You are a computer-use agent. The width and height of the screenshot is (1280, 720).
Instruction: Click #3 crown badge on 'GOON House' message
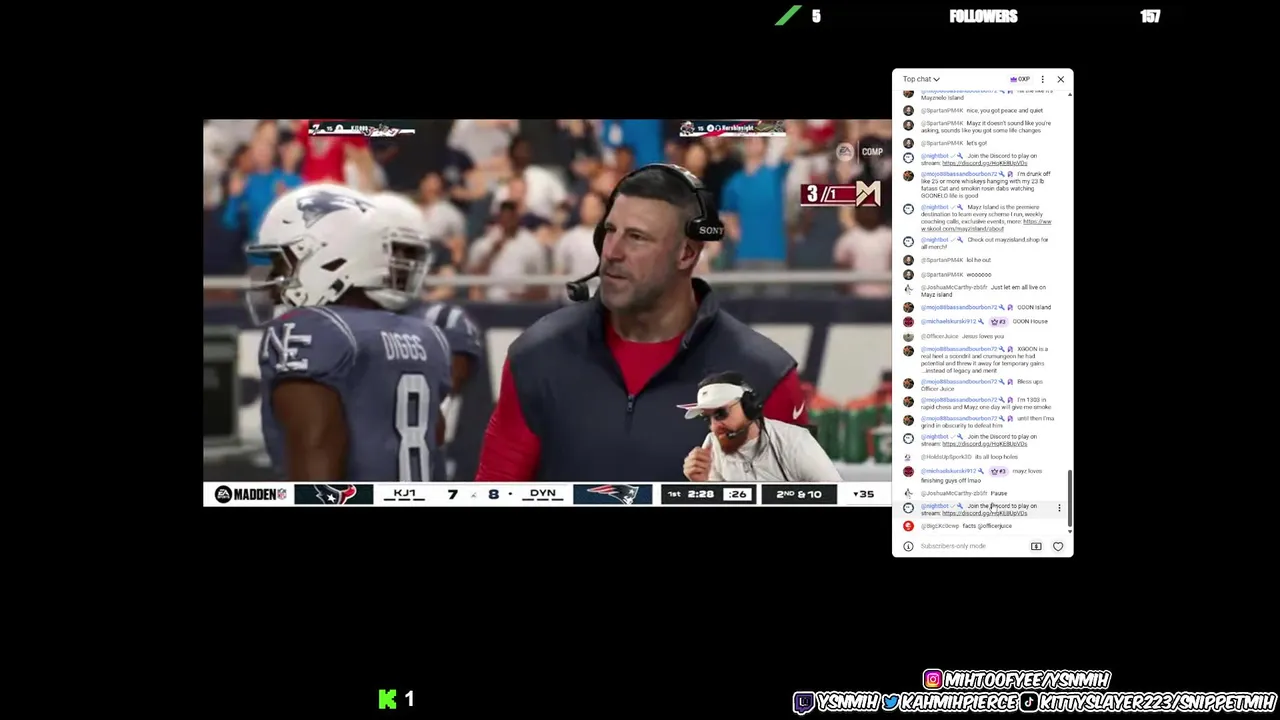[x=998, y=322]
